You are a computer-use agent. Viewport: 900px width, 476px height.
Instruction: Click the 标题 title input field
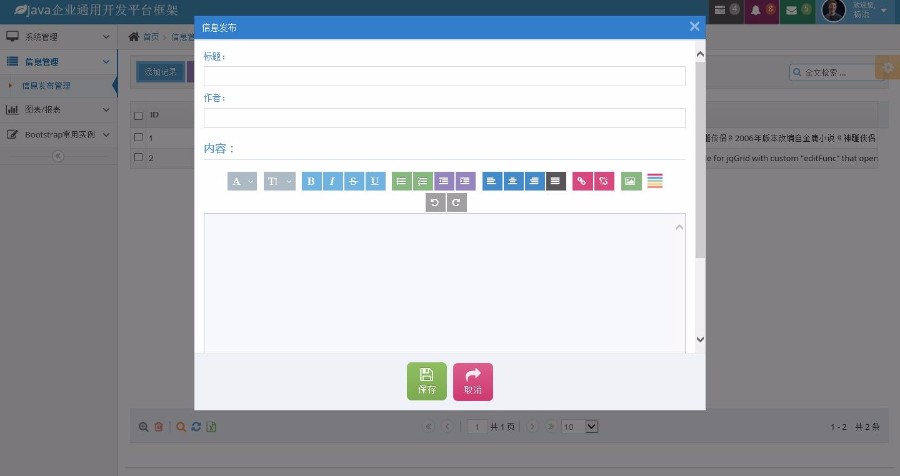coord(444,76)
